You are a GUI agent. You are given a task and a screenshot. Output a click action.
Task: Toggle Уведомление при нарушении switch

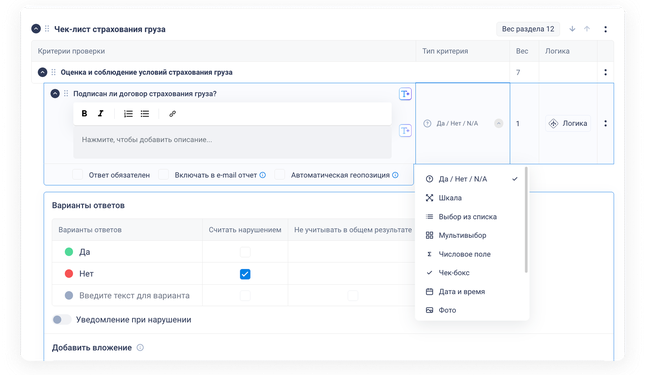(x=62, y=319)
